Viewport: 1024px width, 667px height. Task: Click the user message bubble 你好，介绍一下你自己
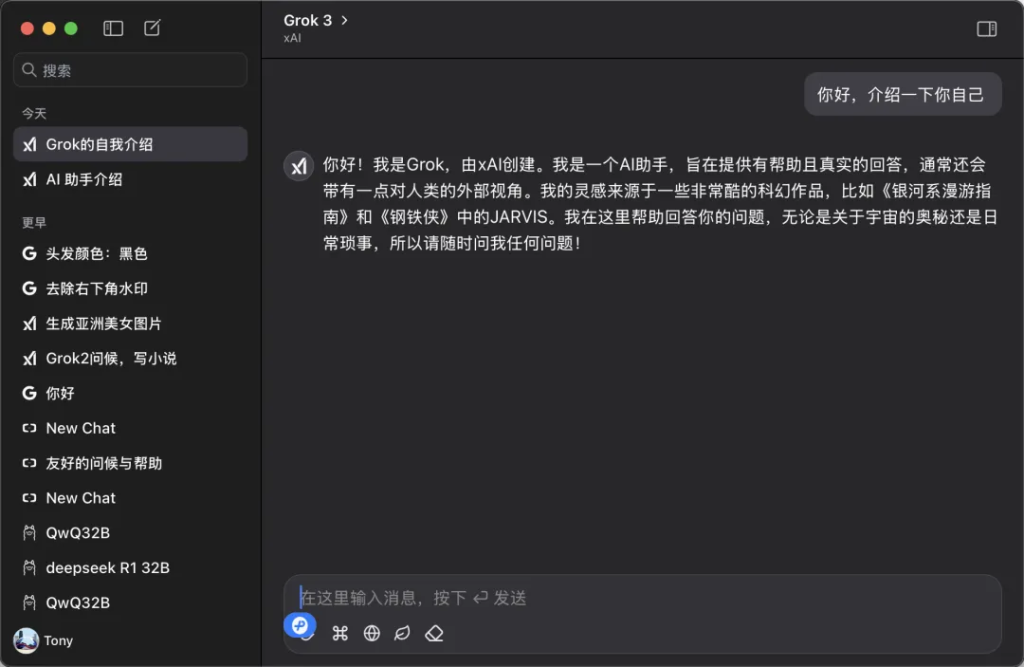[x=902, y=95]
